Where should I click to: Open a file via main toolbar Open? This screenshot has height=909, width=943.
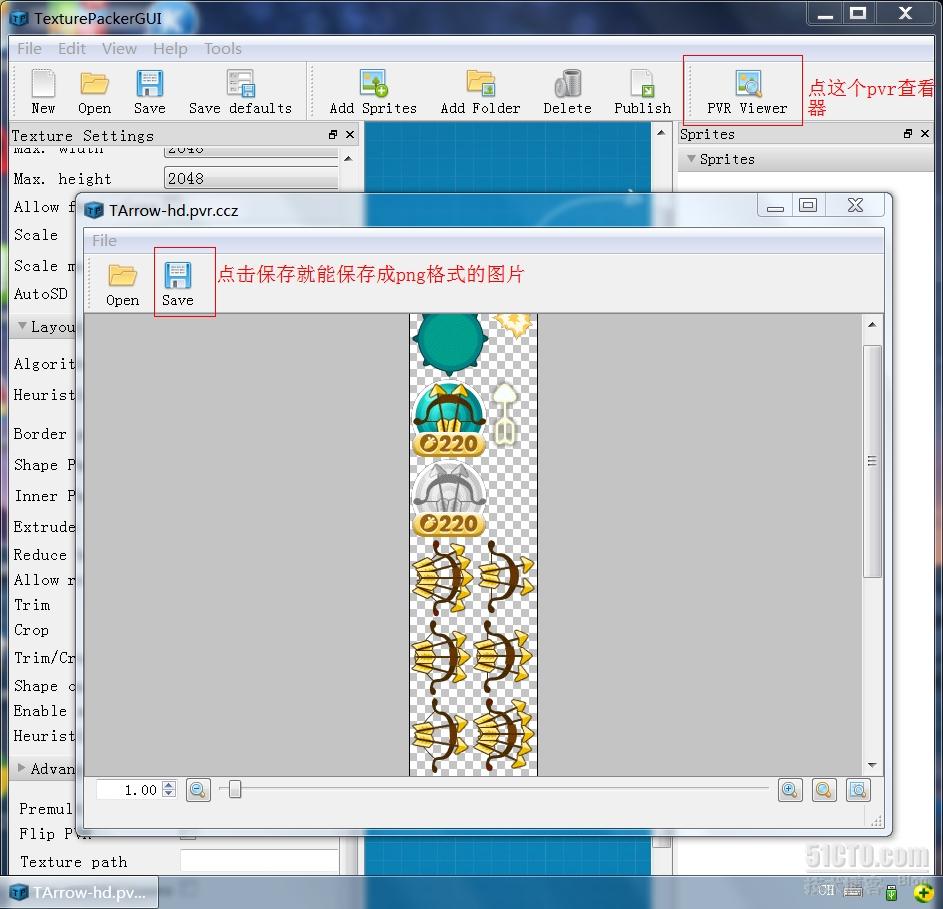click(x=94, y=91)
